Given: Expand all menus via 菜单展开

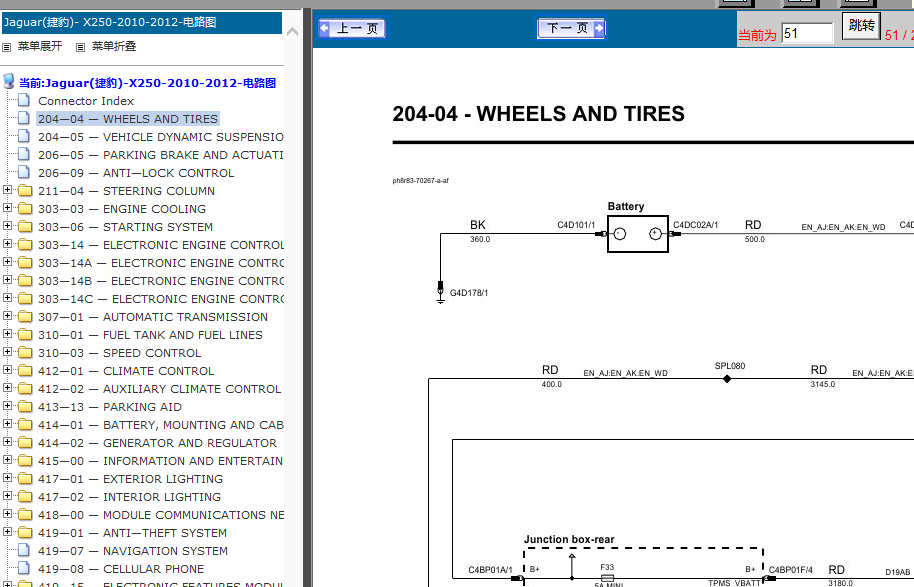Looking at the screenshot, I should tap(40, 46).
